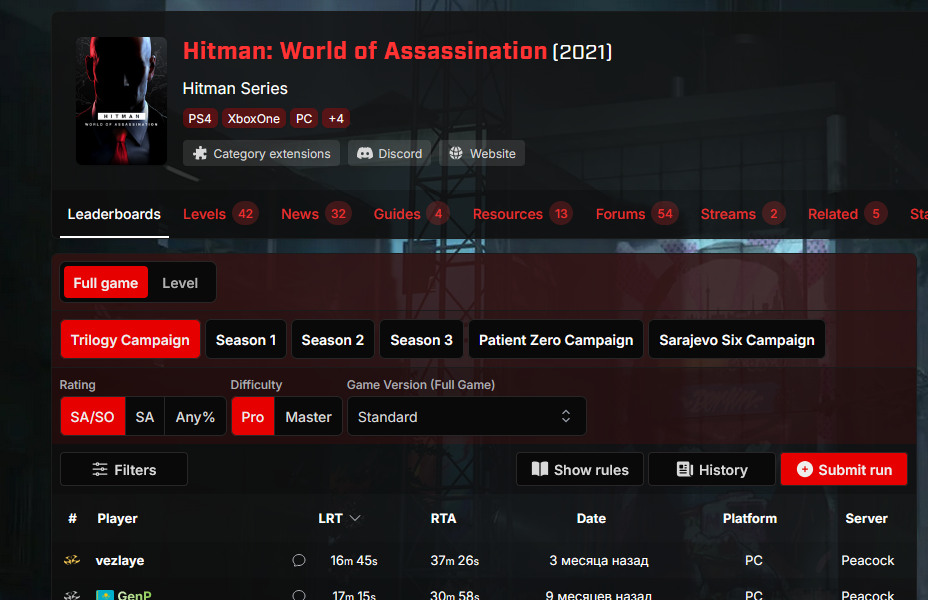Click the History button
The image size is (928, 600).
(x=712, y=469)
